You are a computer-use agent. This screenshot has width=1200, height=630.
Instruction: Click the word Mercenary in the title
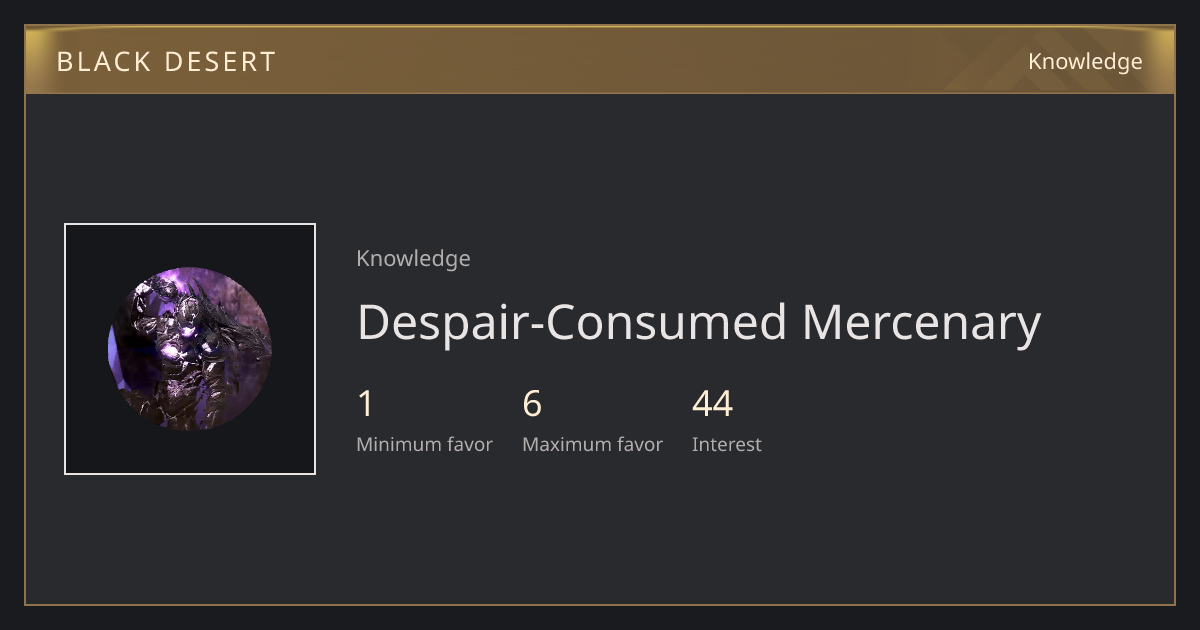(x=921, y=323)
